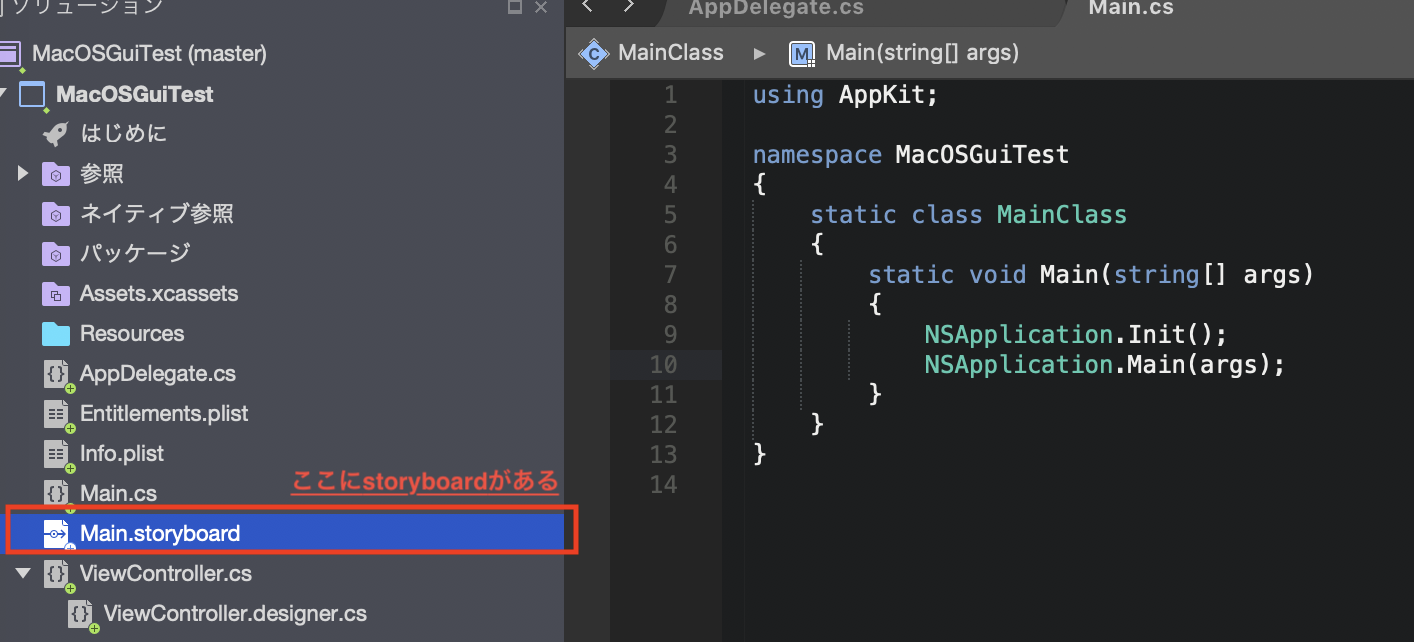This screenshot has width=1414, height=642.
Task: Click the ViewController.cs file icon
Action: (58, 574)
